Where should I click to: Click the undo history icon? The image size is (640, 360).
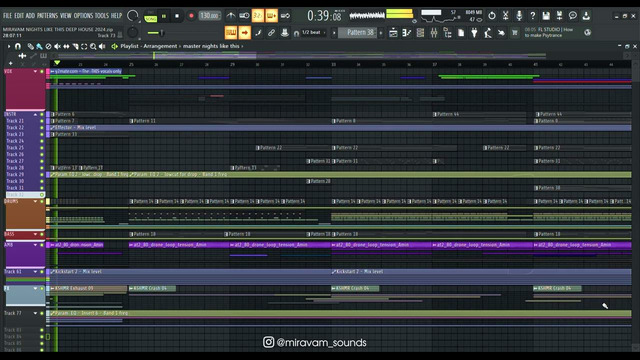492,16
